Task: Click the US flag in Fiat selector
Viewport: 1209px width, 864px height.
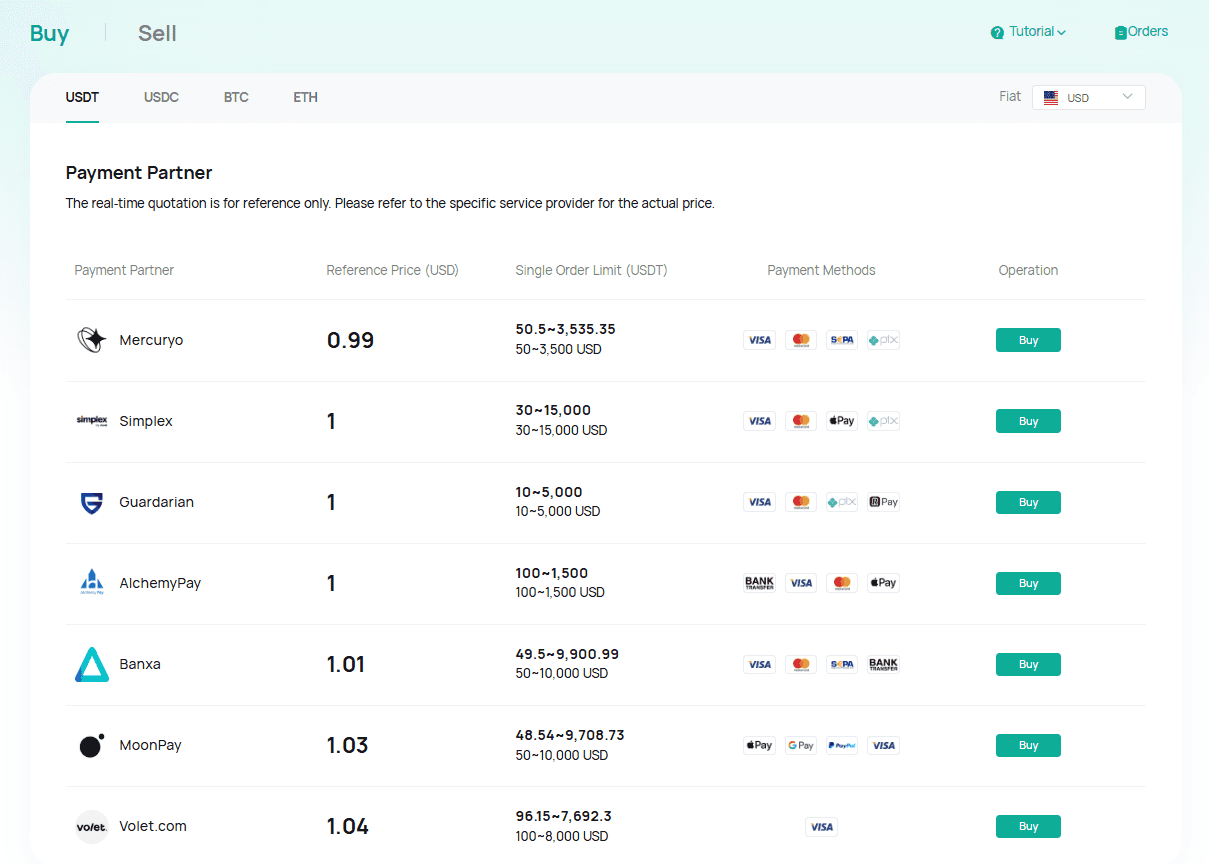Action: tap(1051, 98)
